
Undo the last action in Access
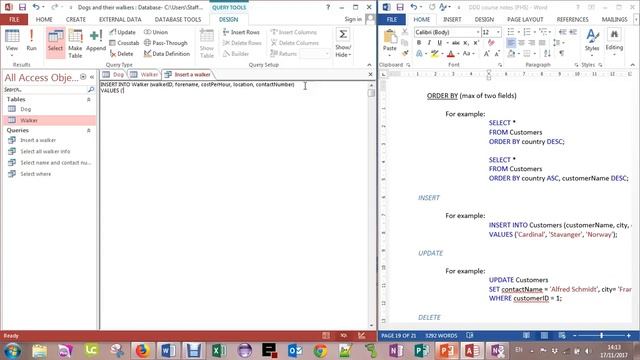point(36,7)
